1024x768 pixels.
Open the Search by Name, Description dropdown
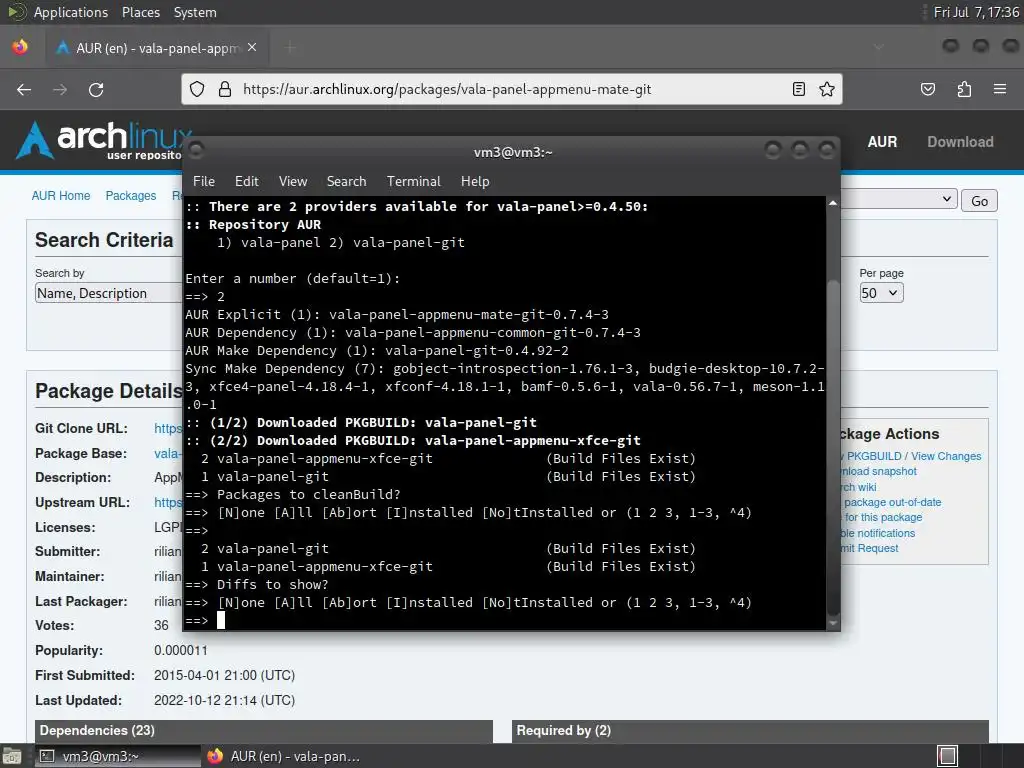pyautogui.click(x=108, y=293)
